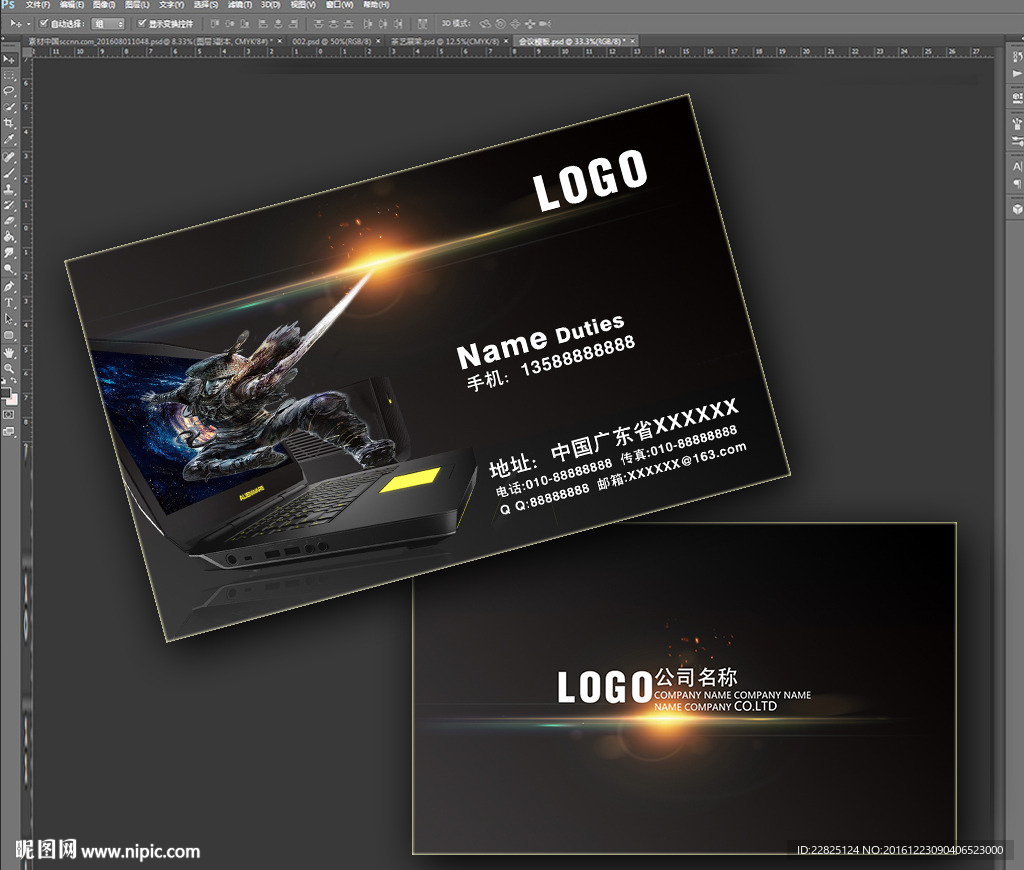Select the Rectangular Marquee tool

pos(8,76)
